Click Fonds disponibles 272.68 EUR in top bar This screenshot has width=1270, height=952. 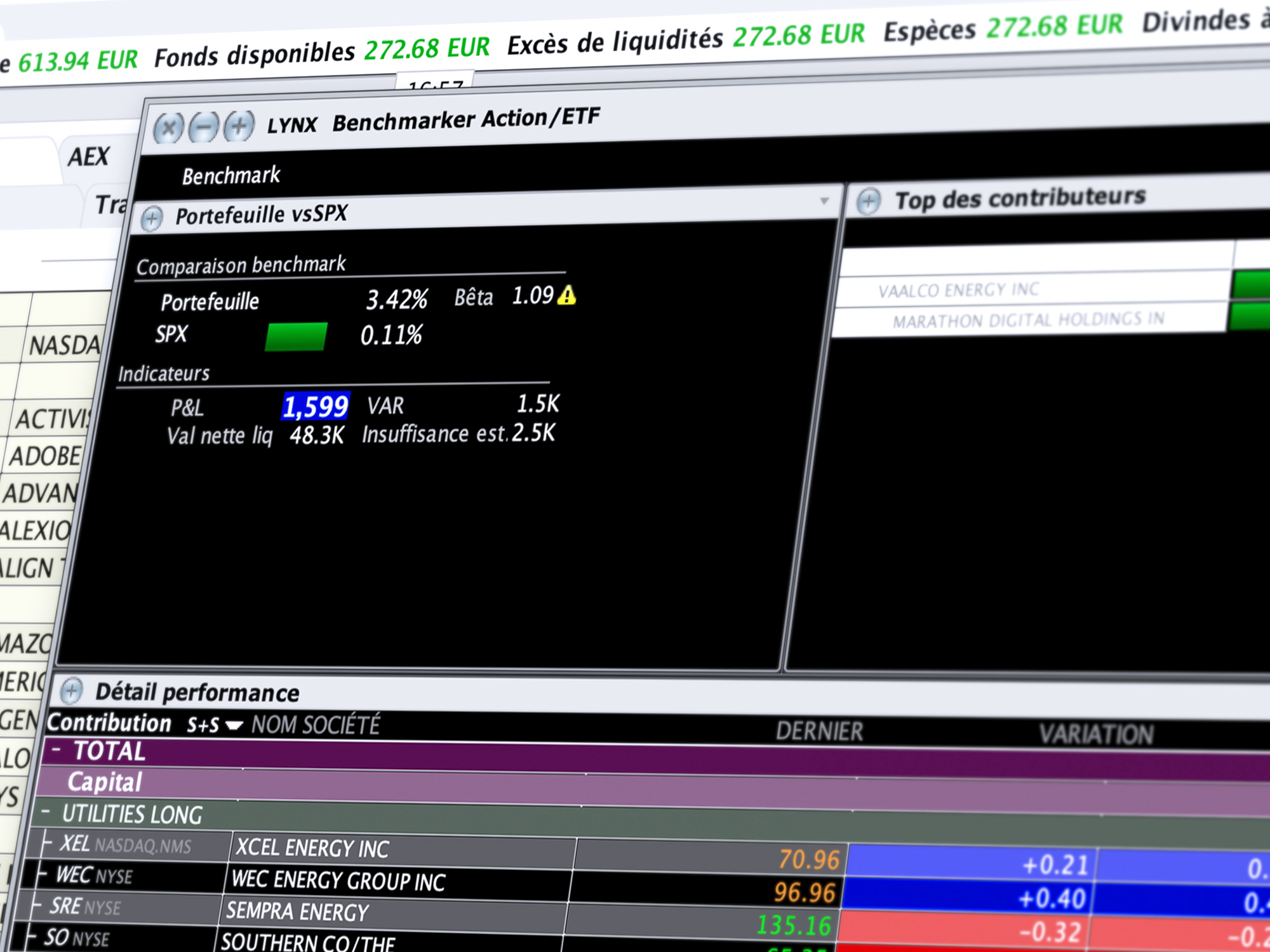tap(322, 52)
